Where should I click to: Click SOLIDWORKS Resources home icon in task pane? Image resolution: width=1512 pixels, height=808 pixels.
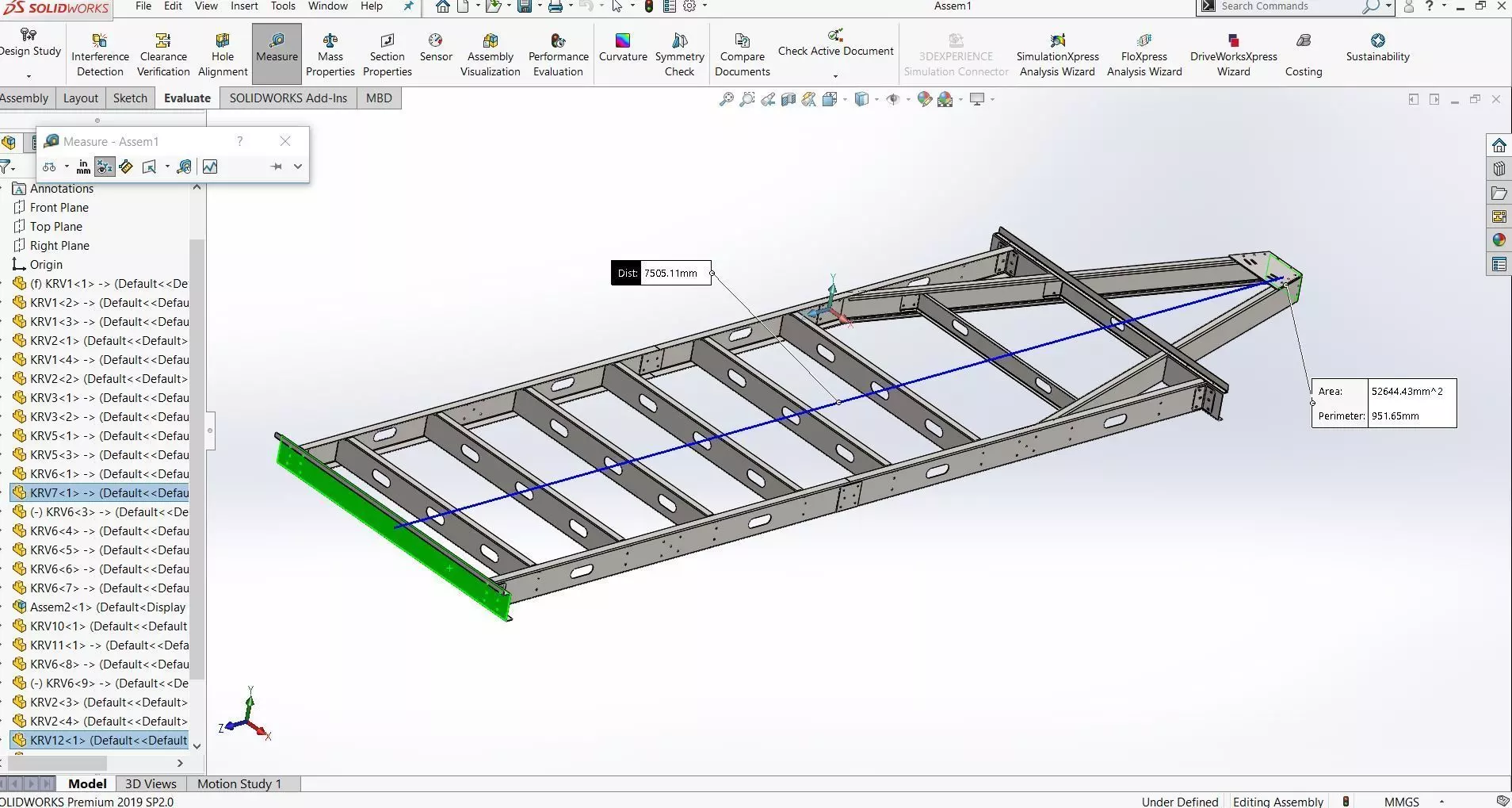[1499, 145]
